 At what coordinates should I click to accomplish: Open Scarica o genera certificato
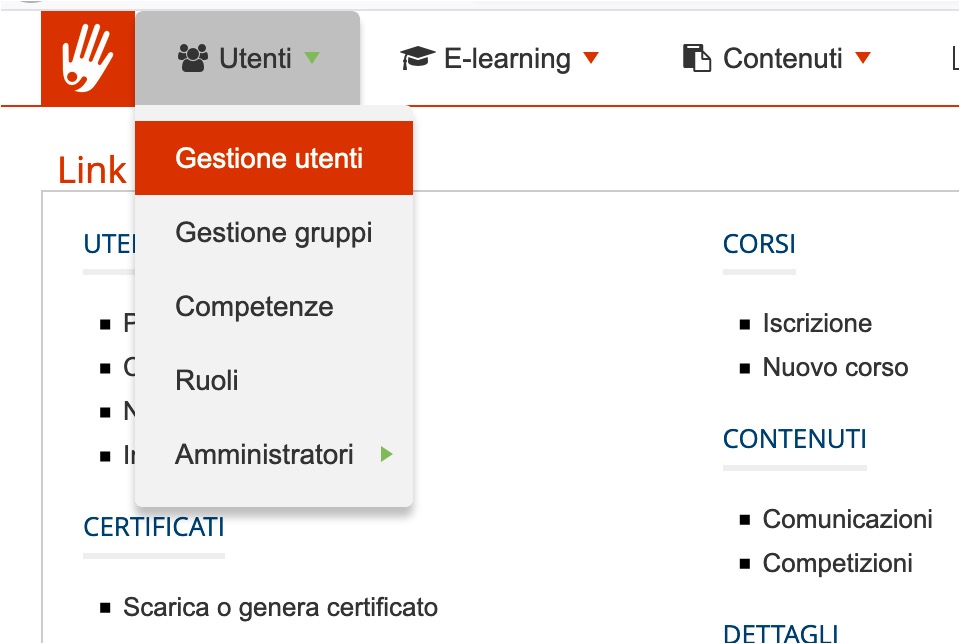pyautogui.click(x=279, y=607)
